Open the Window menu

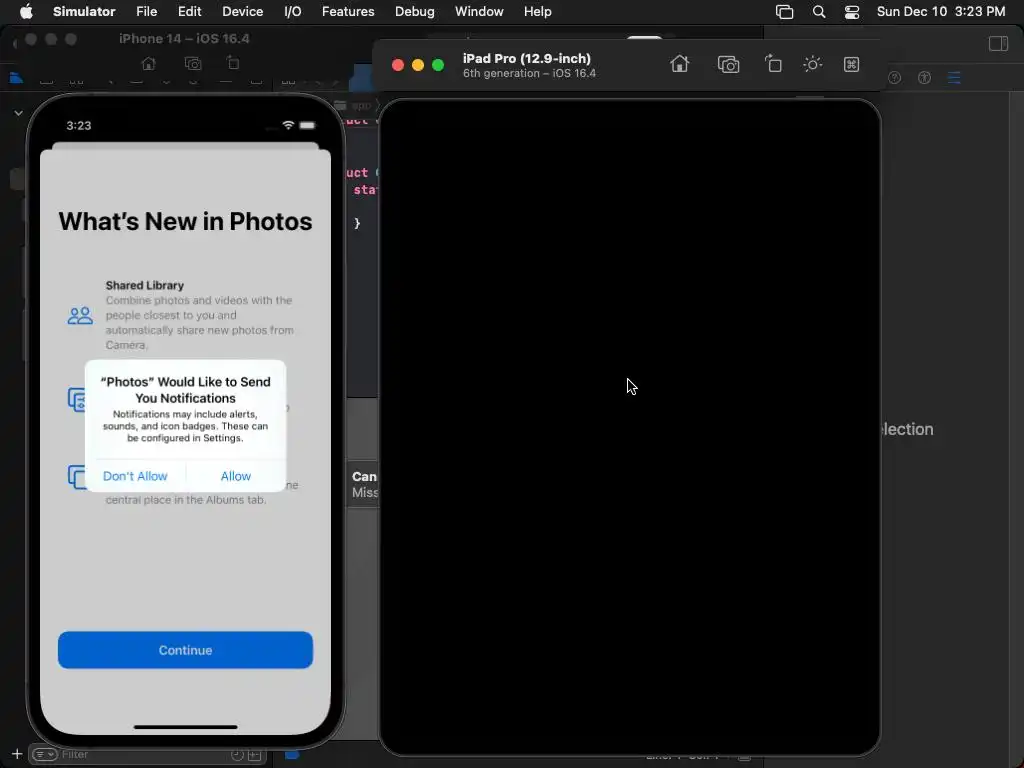(x=479, y=12)
